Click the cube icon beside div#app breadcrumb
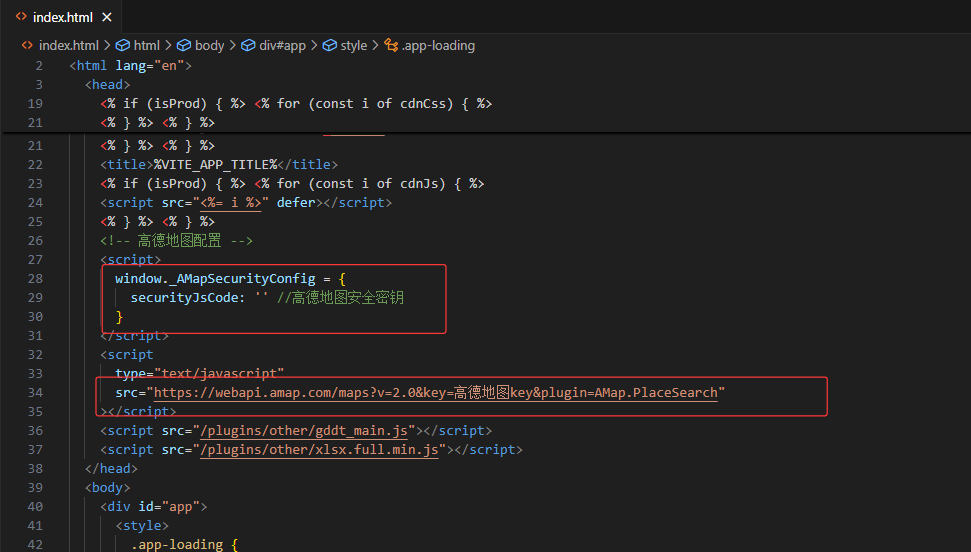 click(248, 45)
